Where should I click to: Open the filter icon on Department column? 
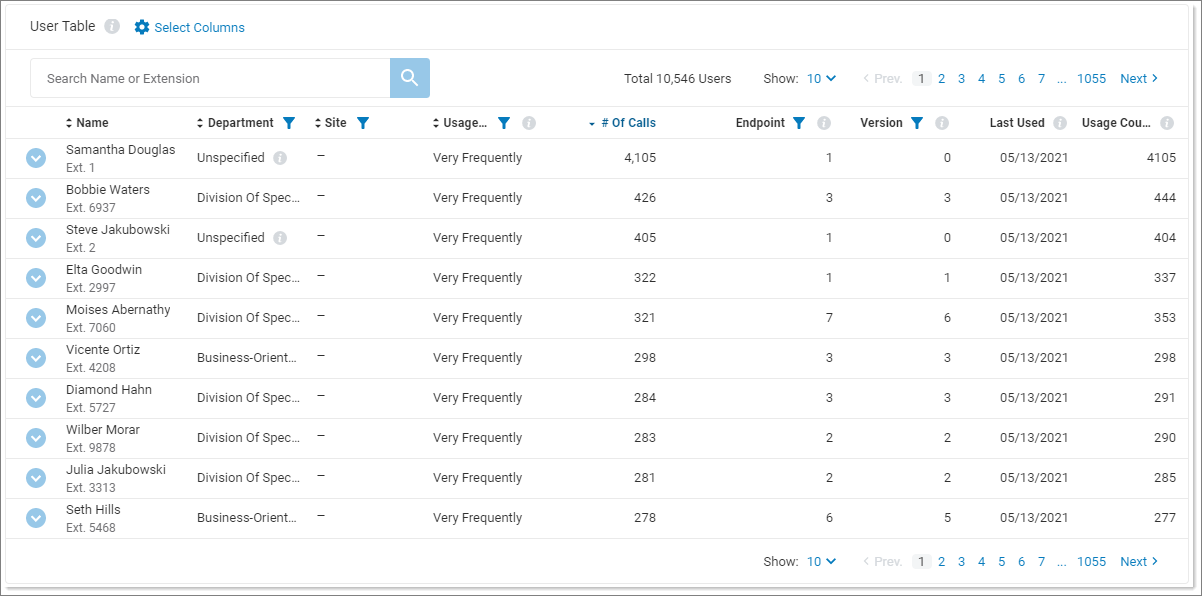pyautogui.click(x=289, y=122)
